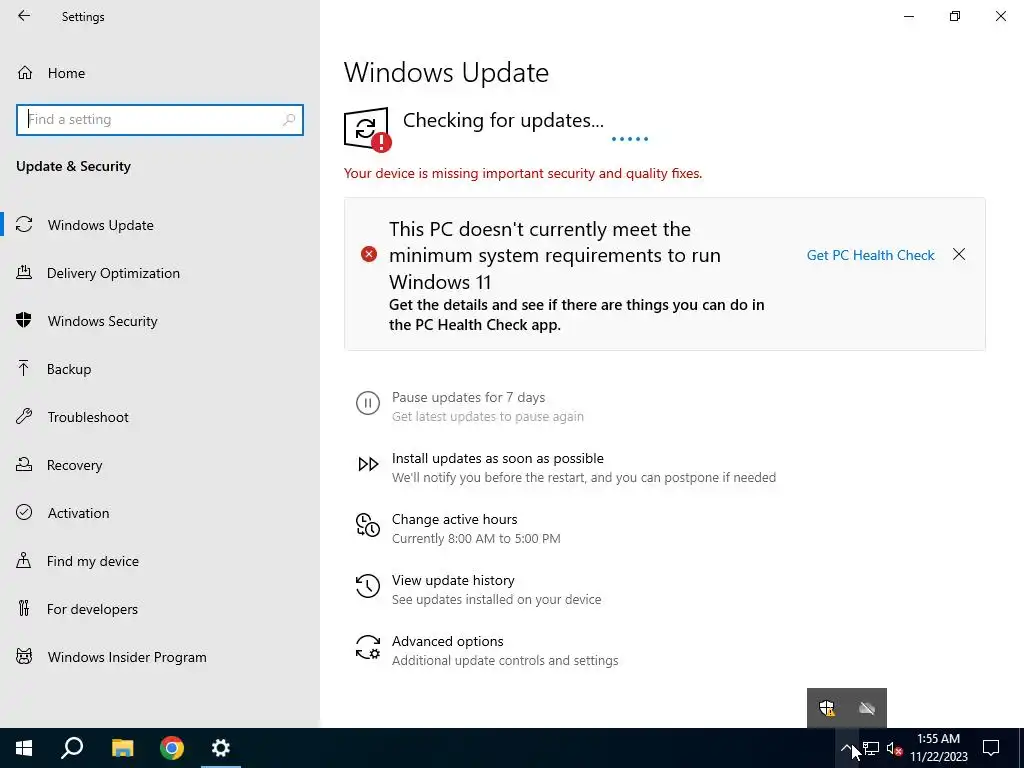This screenshot has height=768, width=1024.
Task: Click the search magnifier in Find a setting
Action: click(x=289, y=120)
